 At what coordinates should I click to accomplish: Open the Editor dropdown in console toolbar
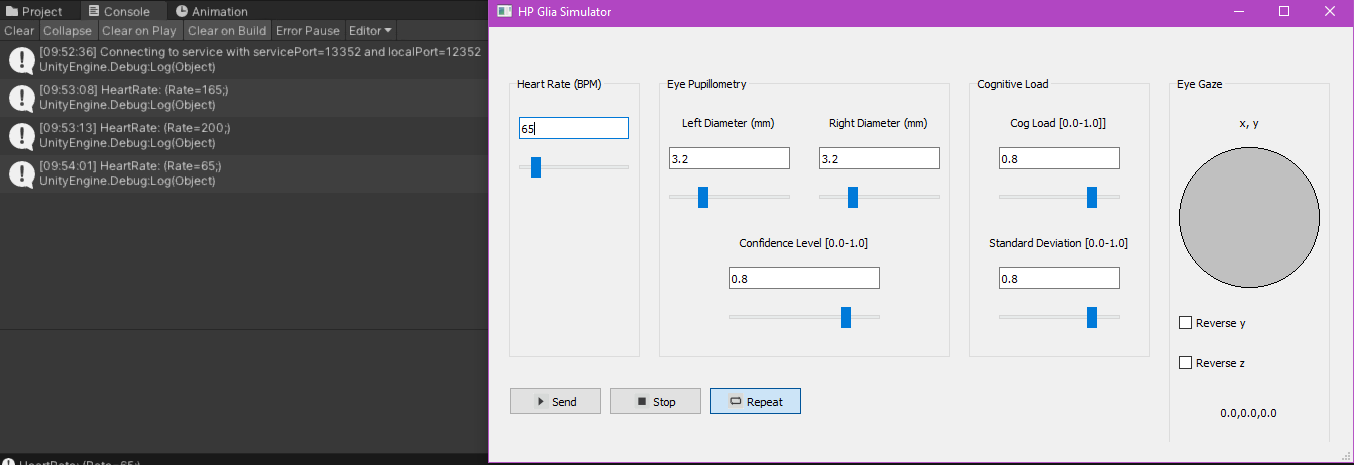[x=370, y=31]
